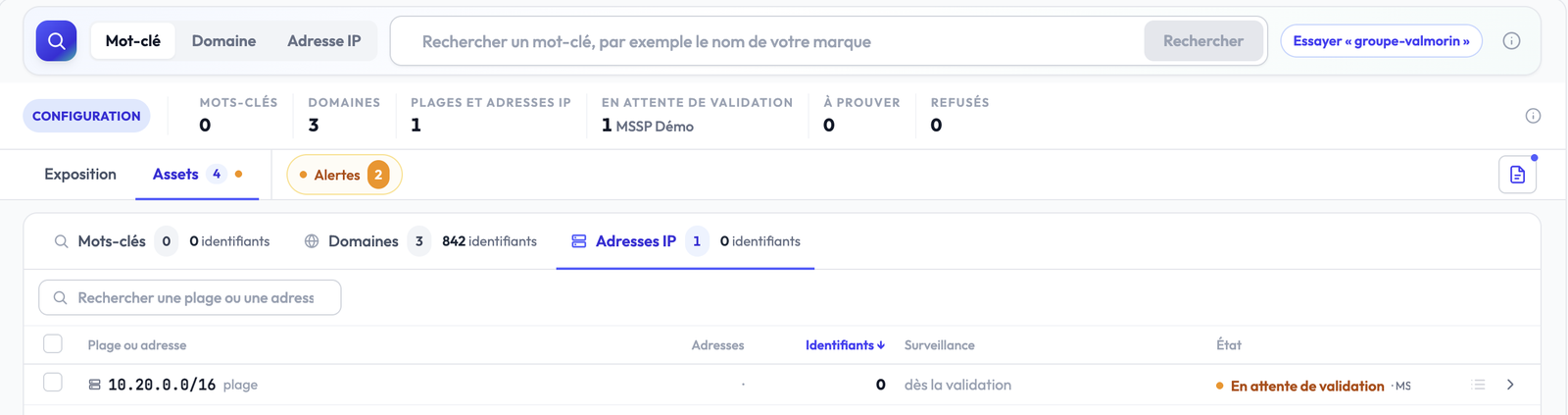Click the range icon before 10.20.0.0/16

coord(95,386)
